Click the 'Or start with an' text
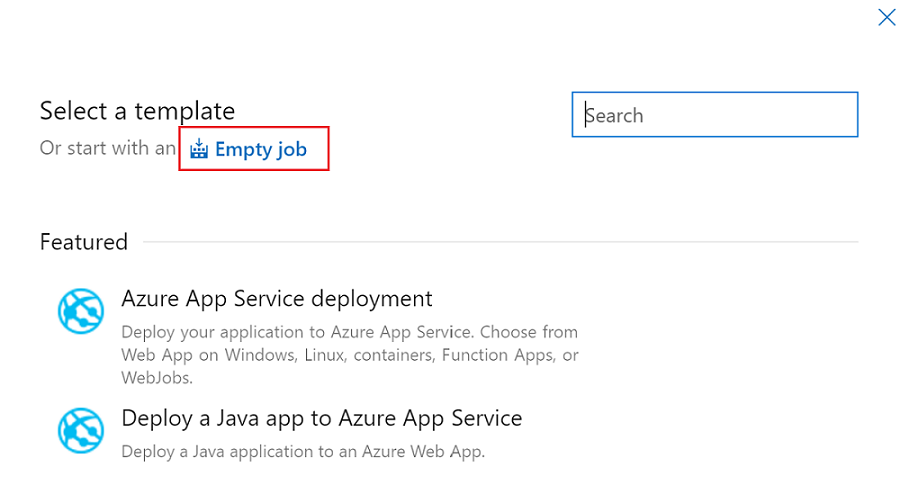The width and height of the screenshot is (900, 503). [x=108, y=148]
